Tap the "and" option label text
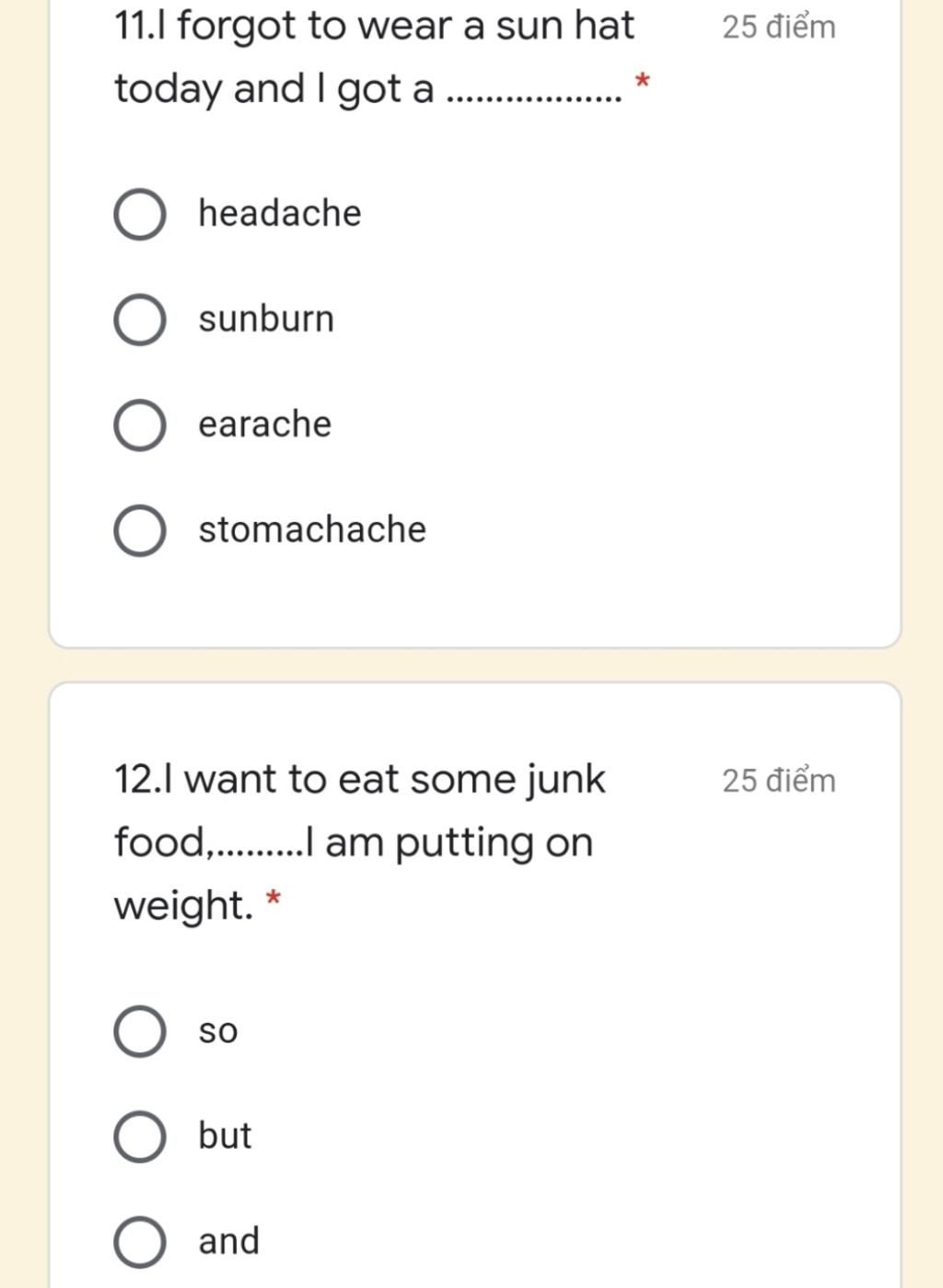 pyautogui.click(x=228, y=1241)
